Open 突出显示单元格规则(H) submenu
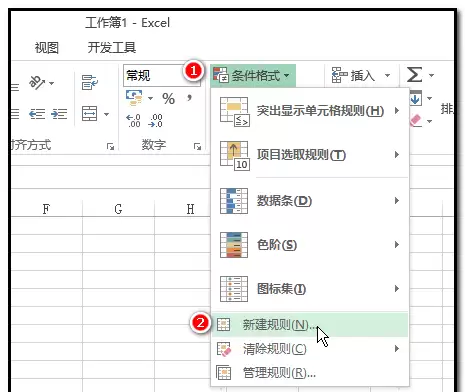The image size is (465, 392). tap(310, 111)
